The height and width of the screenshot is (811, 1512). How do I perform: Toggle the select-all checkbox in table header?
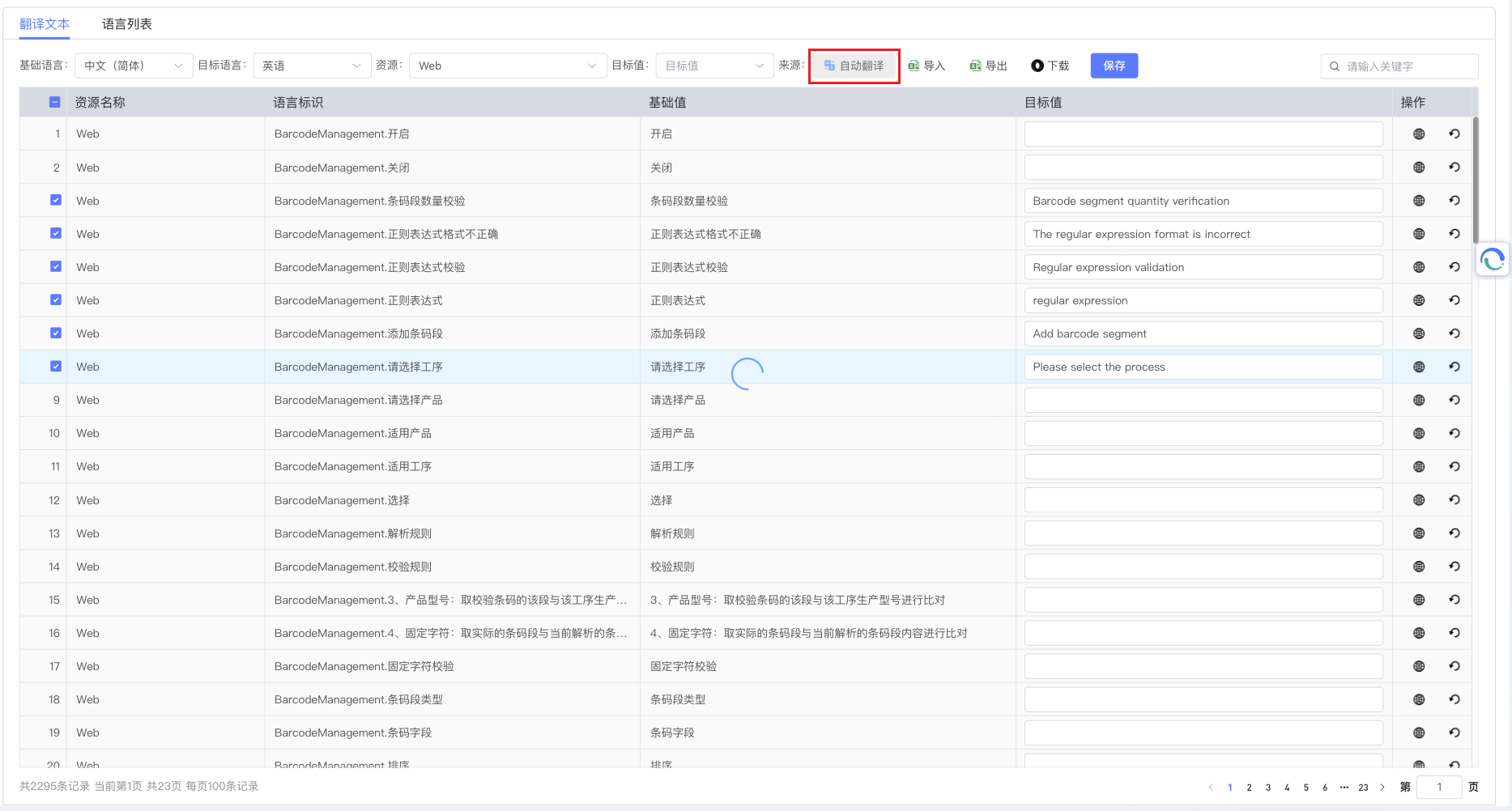pyautogui.click(x=55, y=102)
